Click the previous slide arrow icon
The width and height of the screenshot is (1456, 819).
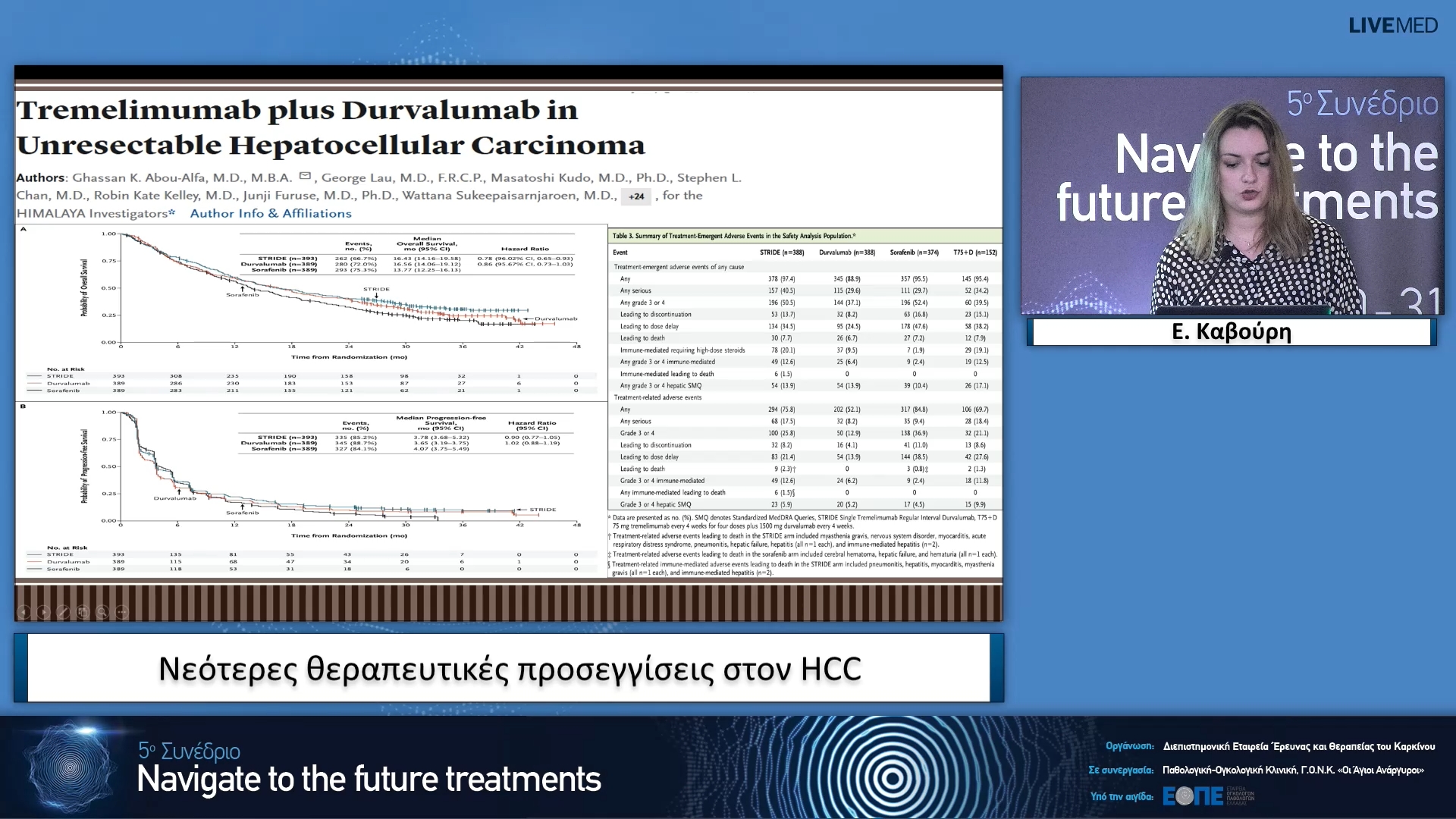(x=24, y=612)
